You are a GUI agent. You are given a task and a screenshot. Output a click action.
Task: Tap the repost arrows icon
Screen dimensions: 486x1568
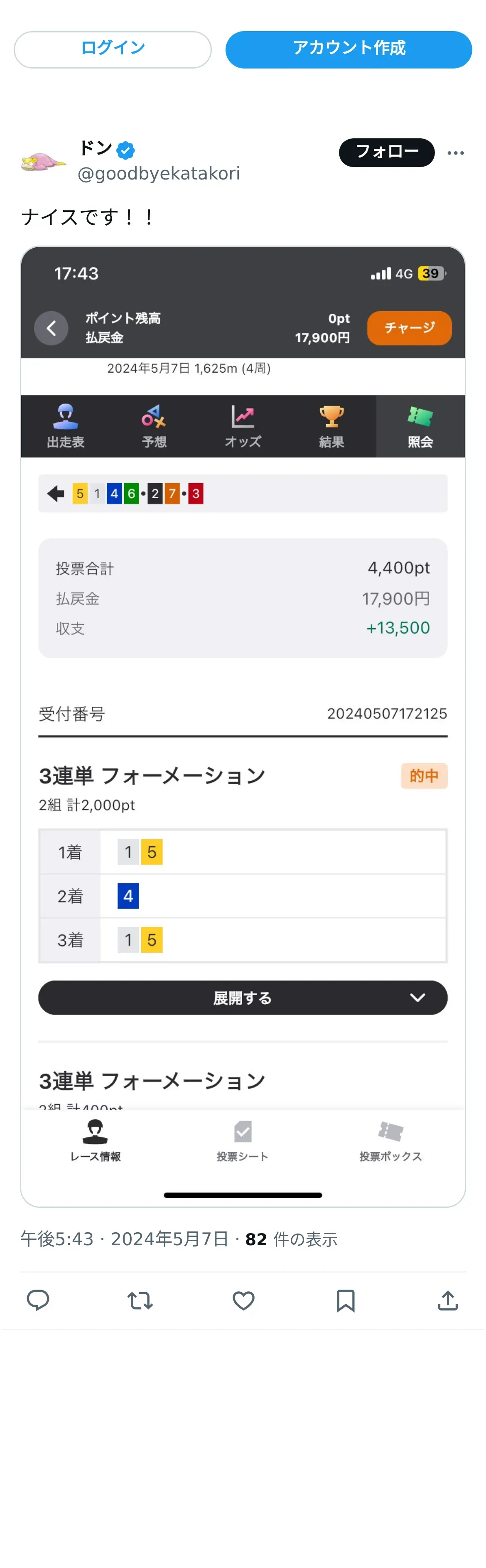(x=140, y=1300)
